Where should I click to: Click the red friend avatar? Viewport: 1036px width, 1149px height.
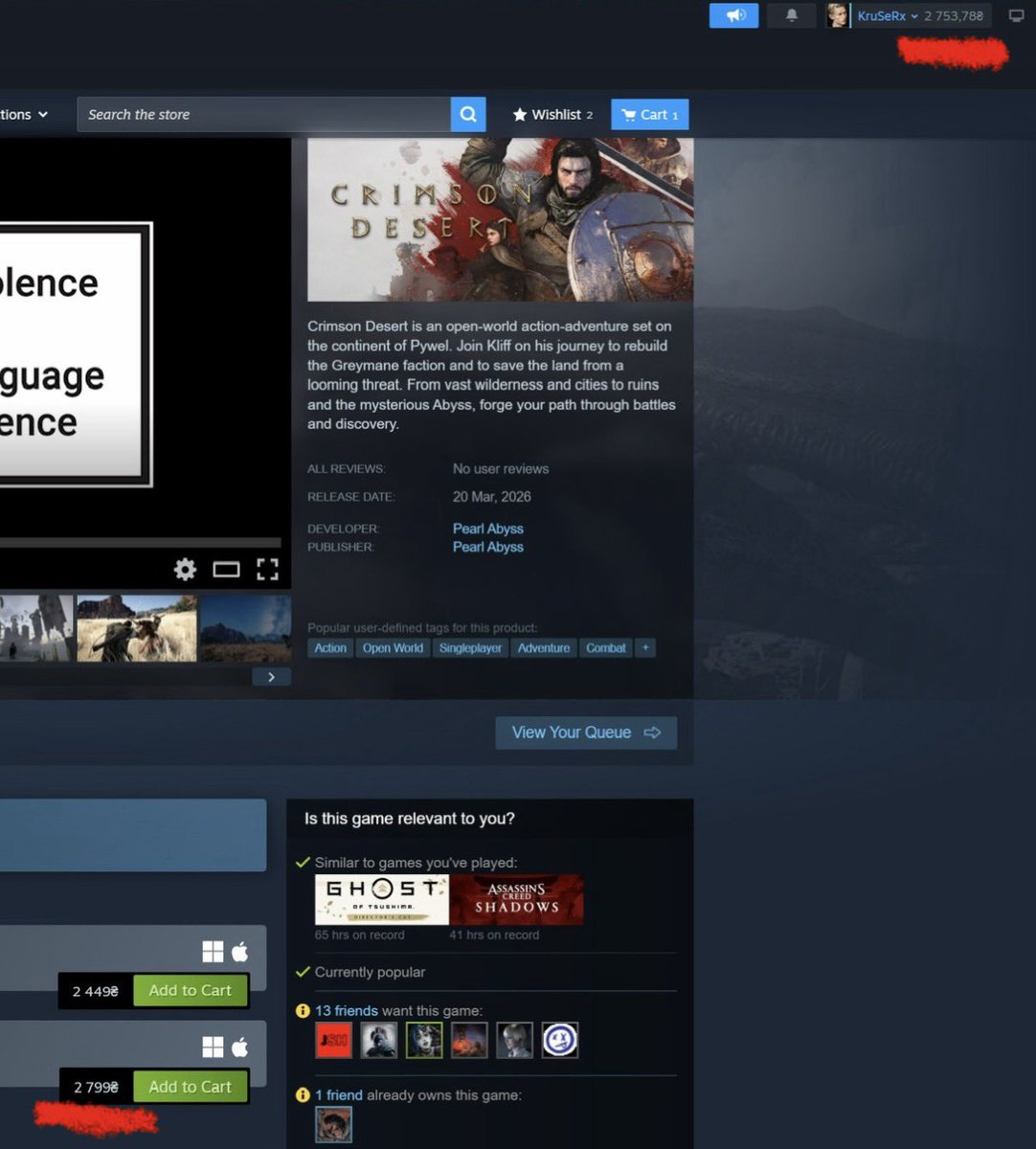(333, 1040)
